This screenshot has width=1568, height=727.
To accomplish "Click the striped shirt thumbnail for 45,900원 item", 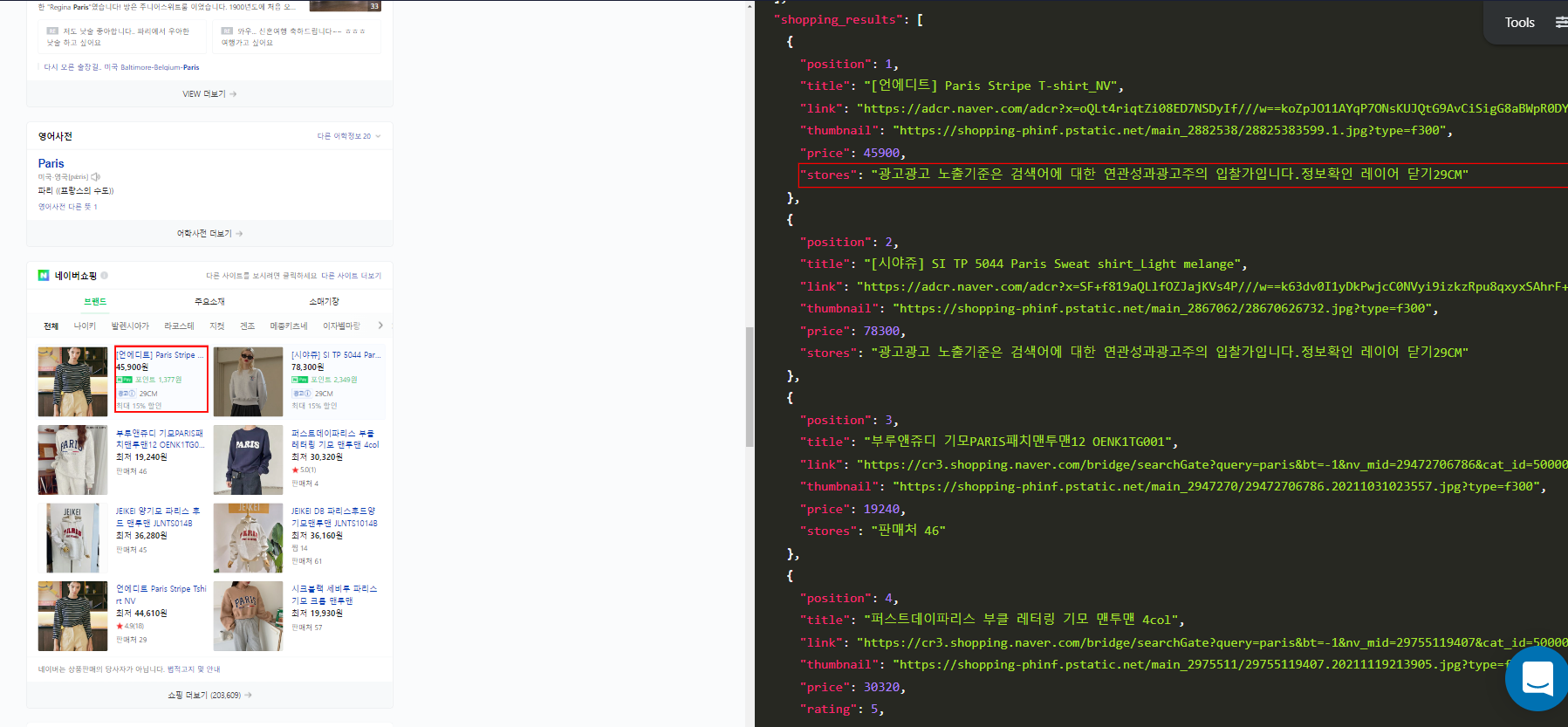I will (72, 381).
